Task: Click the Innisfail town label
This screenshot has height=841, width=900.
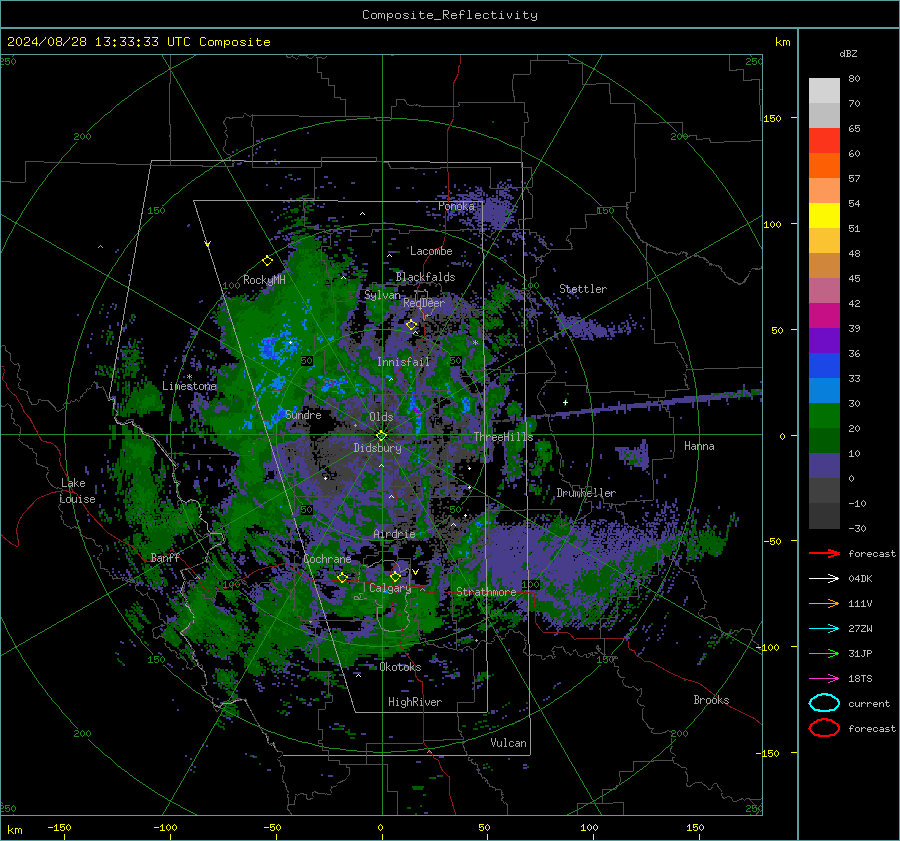Action: (403, 362)
